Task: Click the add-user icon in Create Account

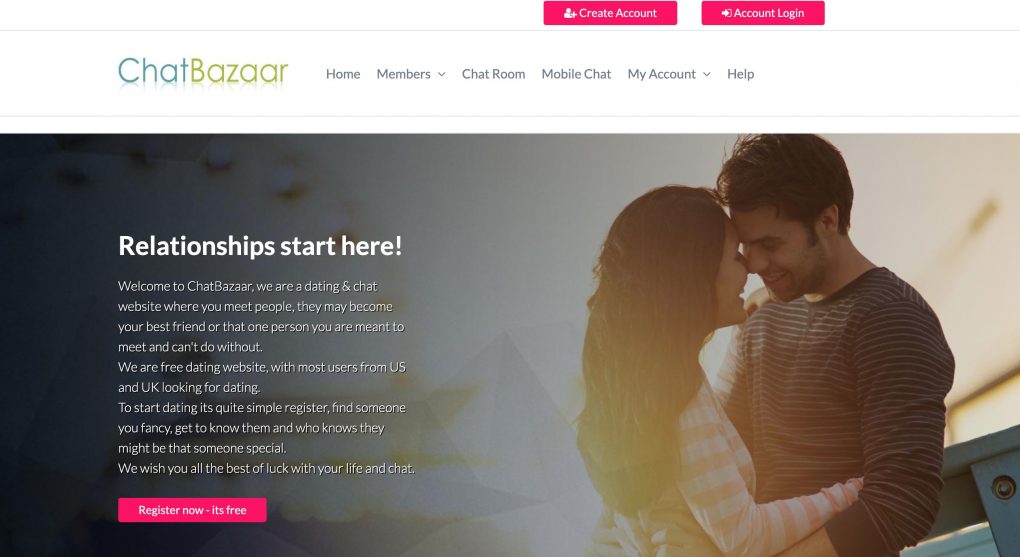Action: [x=570, y=13]
